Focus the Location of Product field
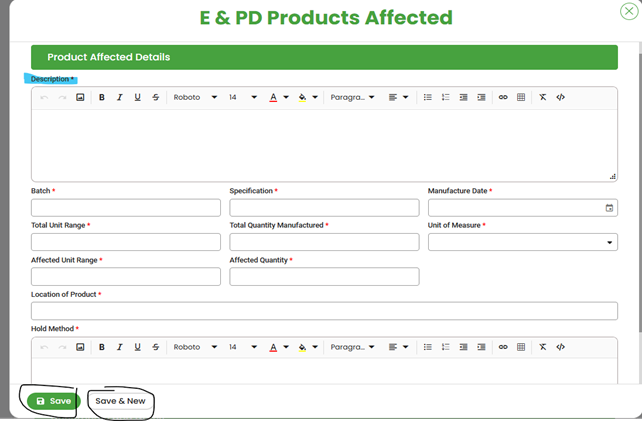The image size is (642, 422). (324, 311)
